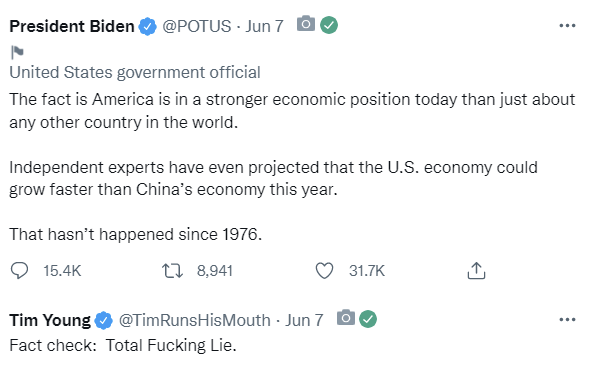Click the flag icon above government official label
This screenshot has width=593, height=371.
[17, 52]
